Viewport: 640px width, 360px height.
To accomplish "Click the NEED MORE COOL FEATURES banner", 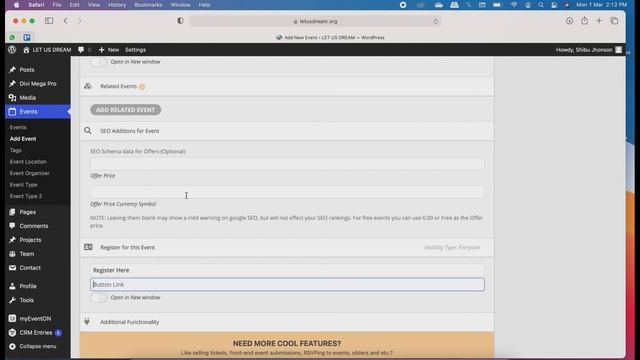I will (287, 345).
